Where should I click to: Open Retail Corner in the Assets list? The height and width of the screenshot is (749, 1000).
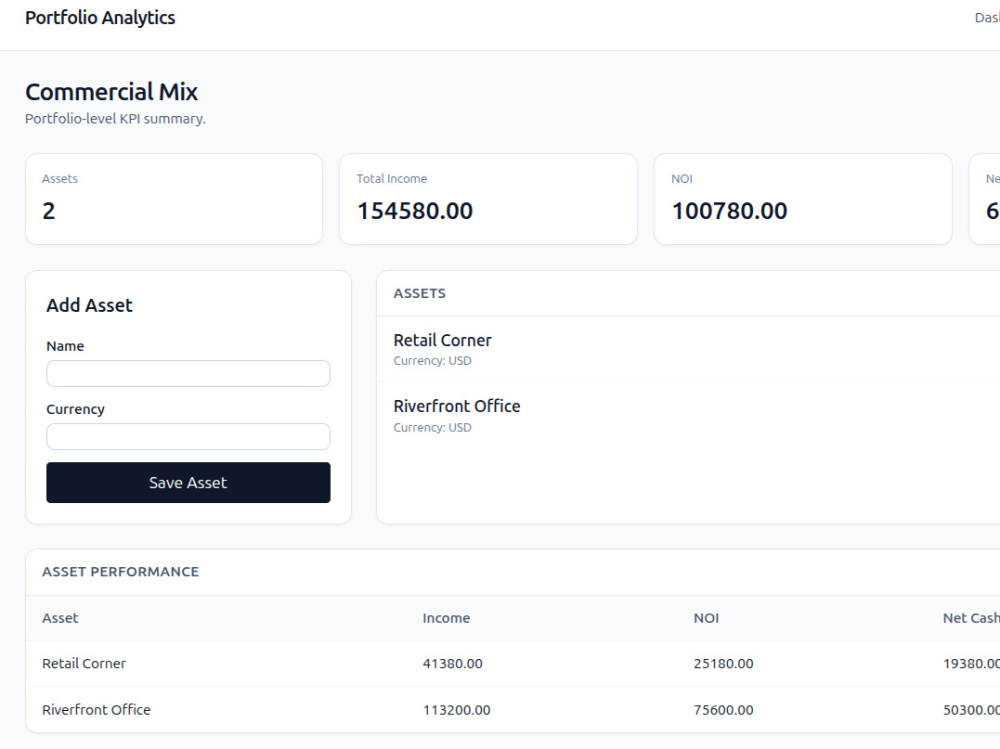click(443, 340)
